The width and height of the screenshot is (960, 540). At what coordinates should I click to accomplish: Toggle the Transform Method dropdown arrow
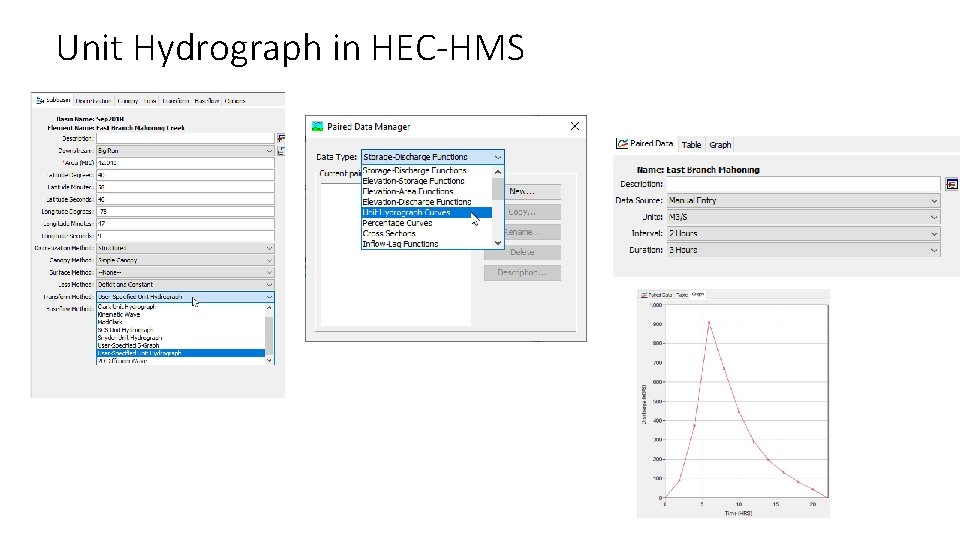coord(269,297)
